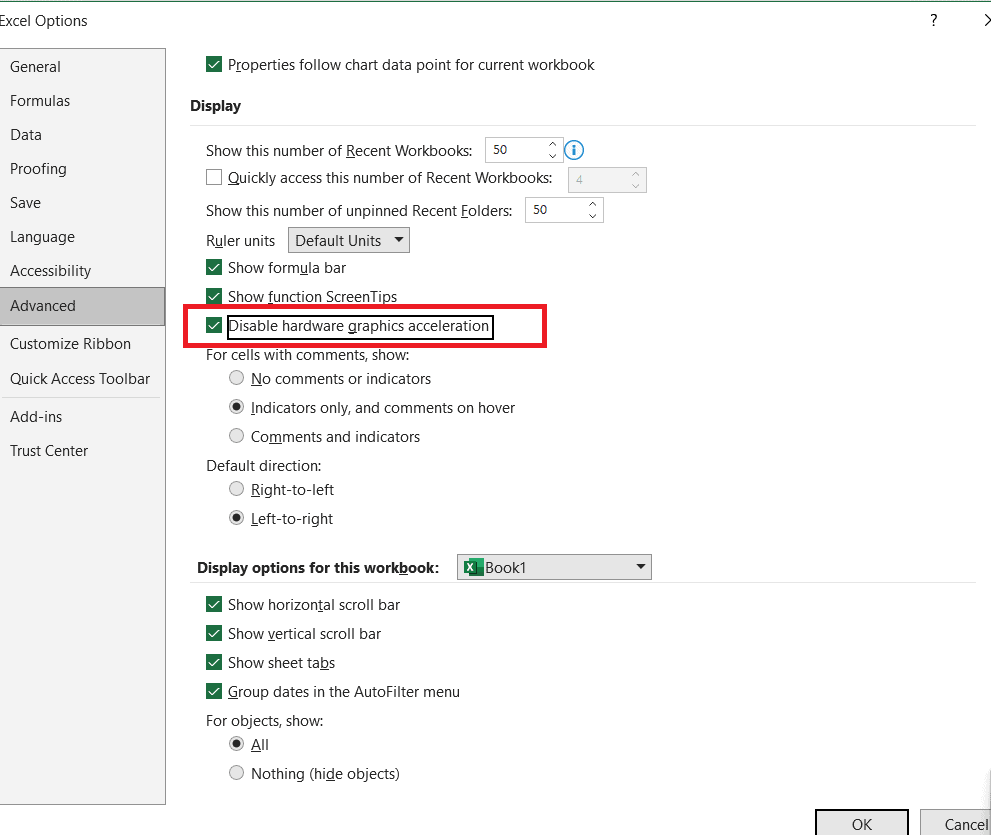Open the Display options workbook dropdown

[640, 567]
